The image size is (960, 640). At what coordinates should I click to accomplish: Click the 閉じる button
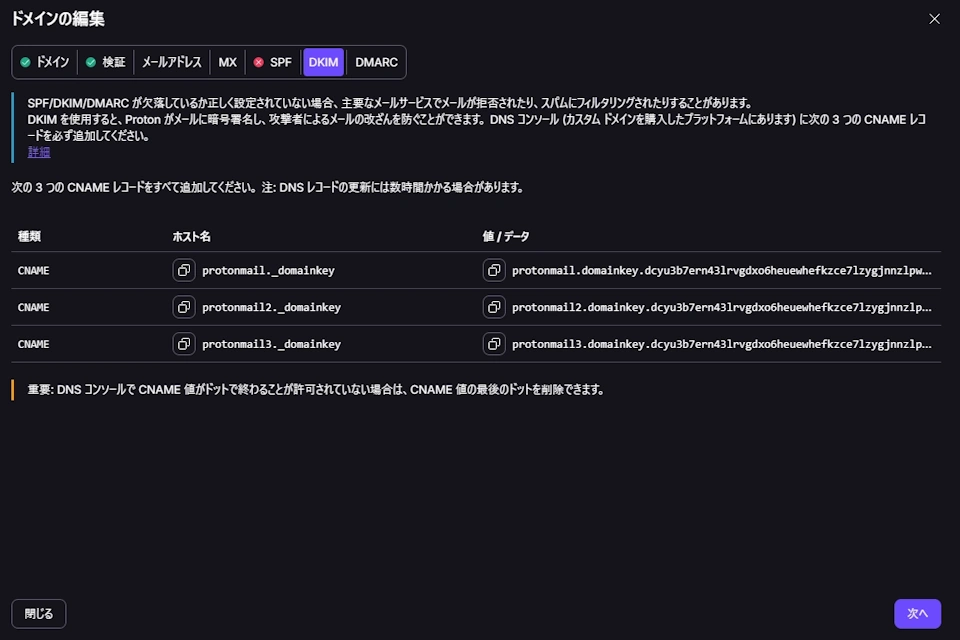(38, 613)
